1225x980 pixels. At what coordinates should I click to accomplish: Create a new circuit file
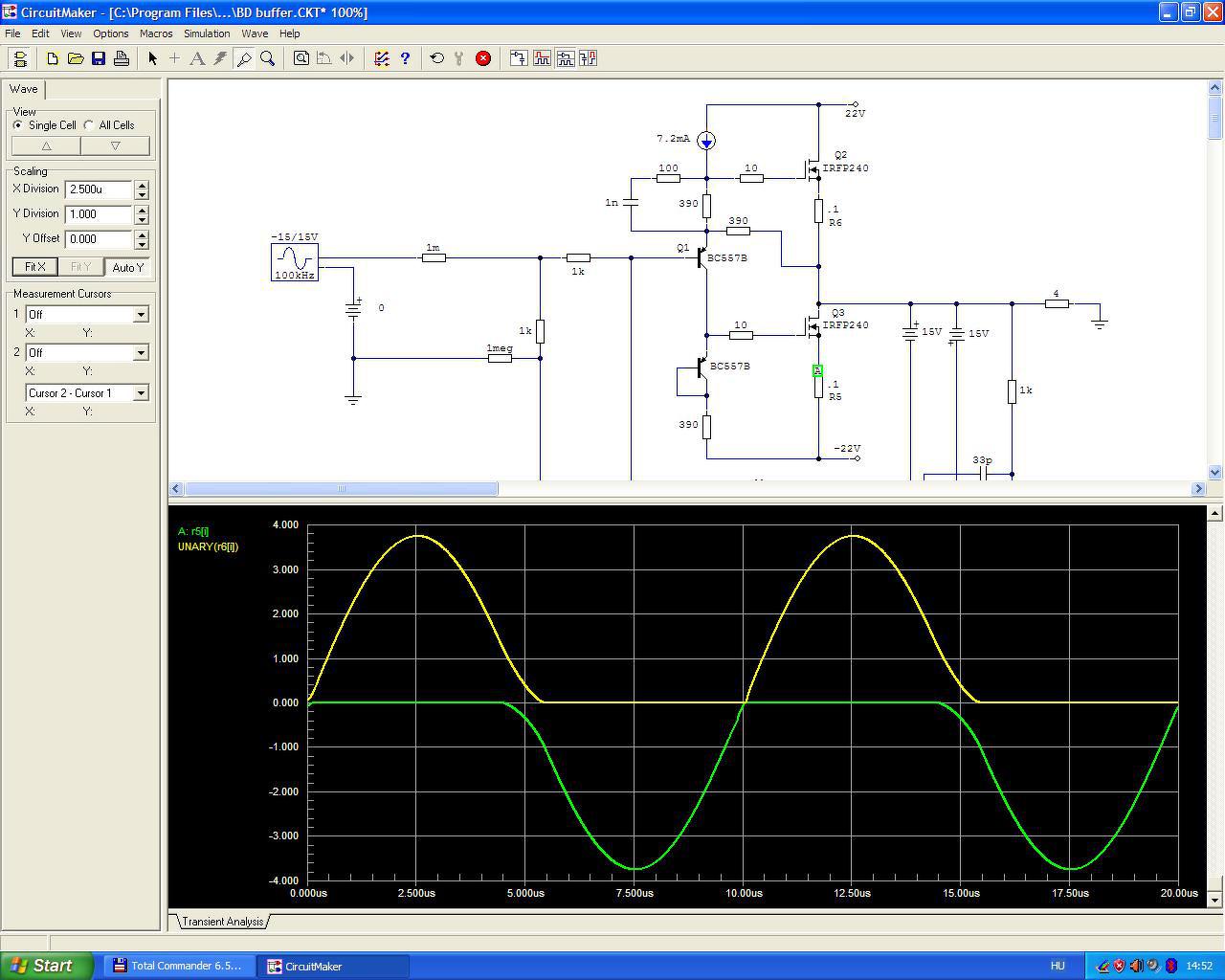pos(53,58)
